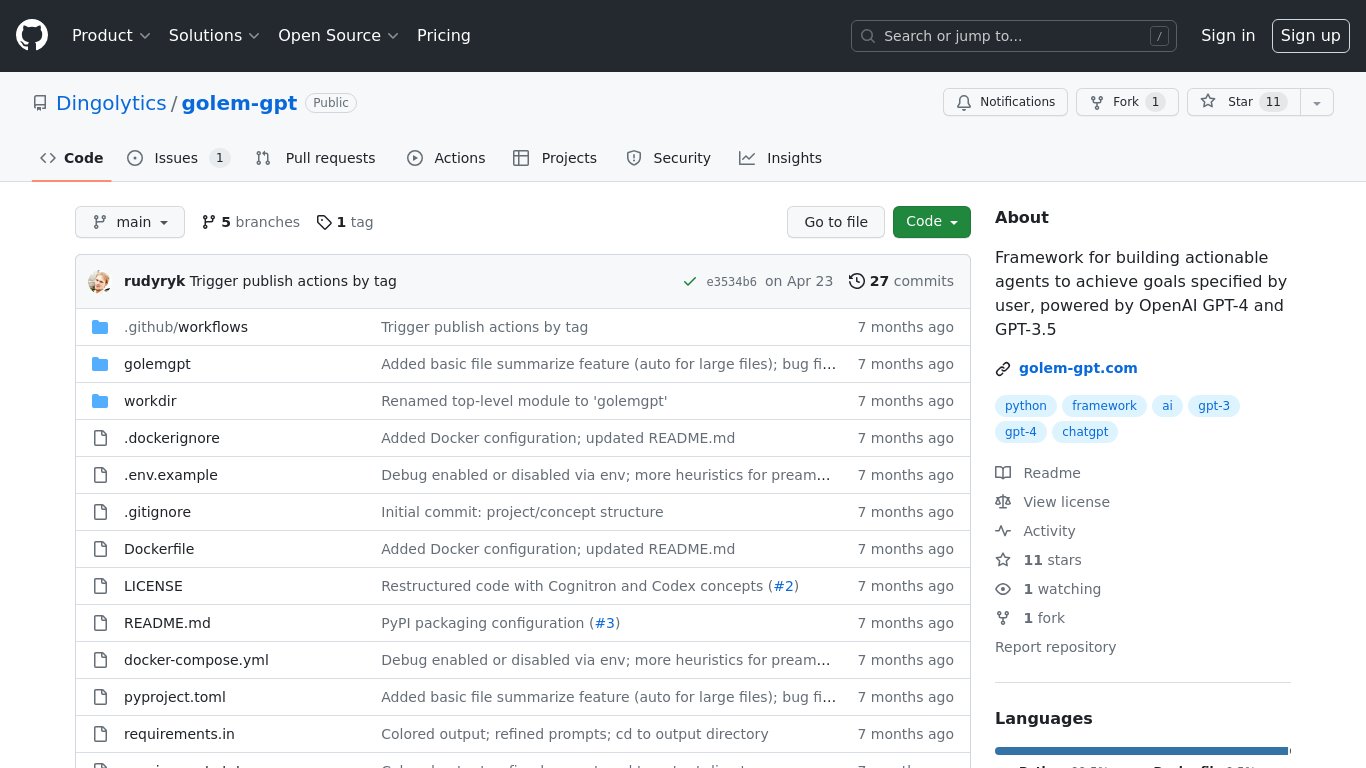Viewport: 1366px width, 768px height.
Task: Expand the star lists dropdown arrow
Action: [x=1317, y=102]
